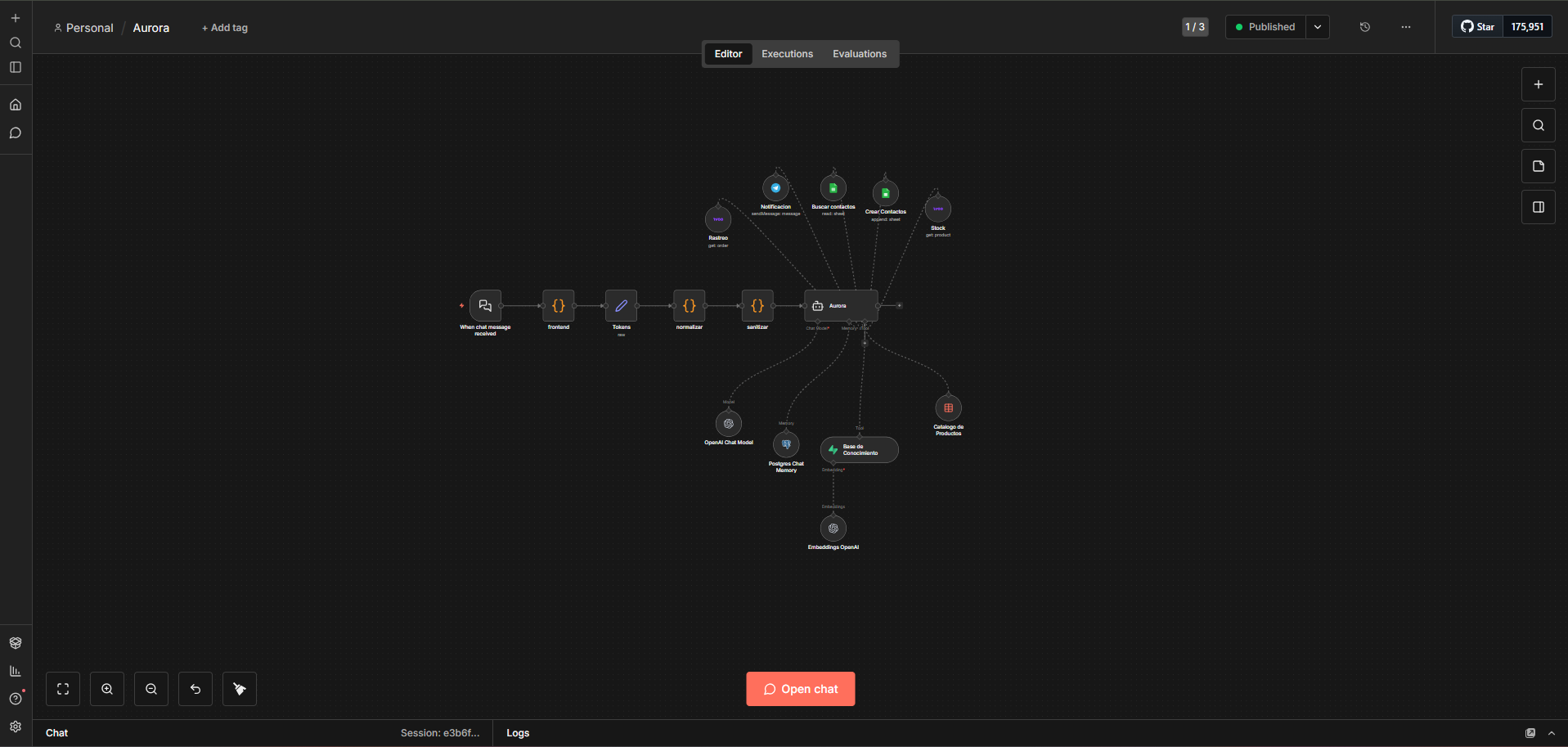
Task: Zoom out of the workflow canvas
Action: point(151,689)
